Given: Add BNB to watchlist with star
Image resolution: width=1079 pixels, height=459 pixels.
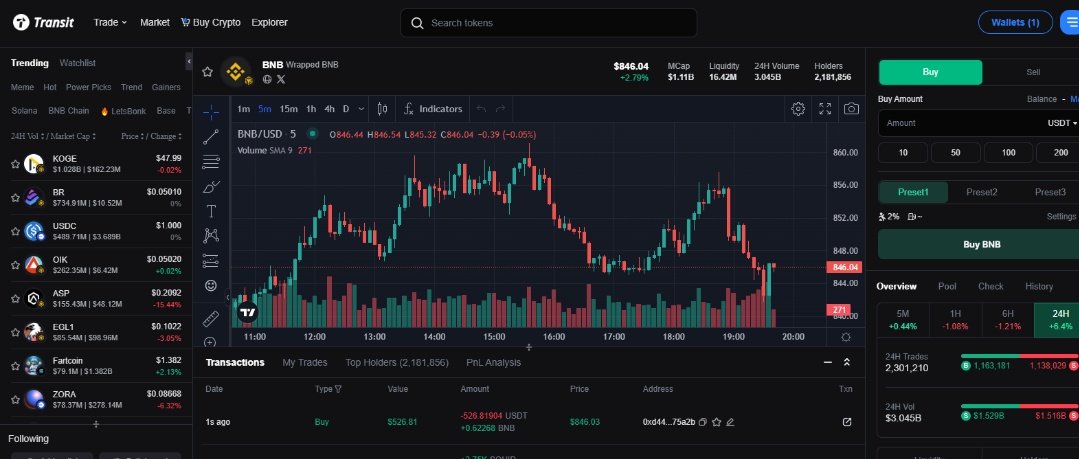Looking at the screenshot, I should [x=207, y=72].
